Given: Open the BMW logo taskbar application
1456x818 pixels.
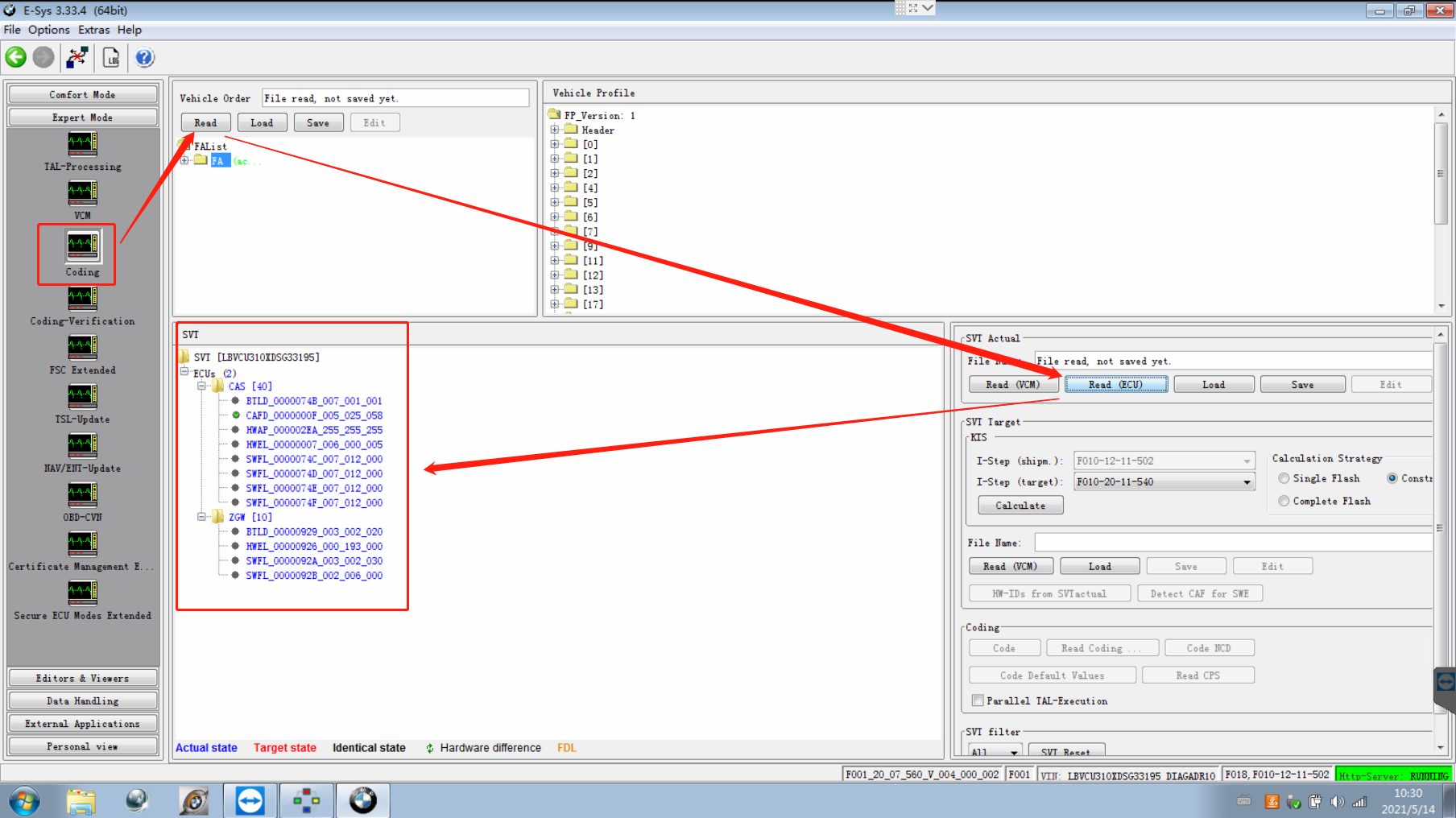Looking at the screenshot, I should [362, 801].
